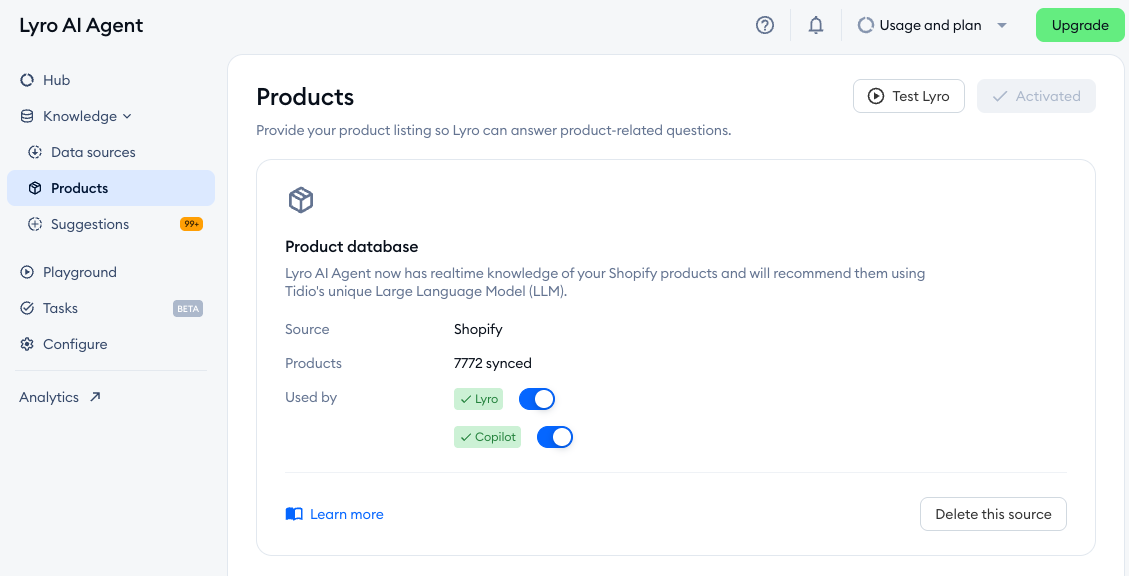Open the Suggestions menu item

coord(90,224)
